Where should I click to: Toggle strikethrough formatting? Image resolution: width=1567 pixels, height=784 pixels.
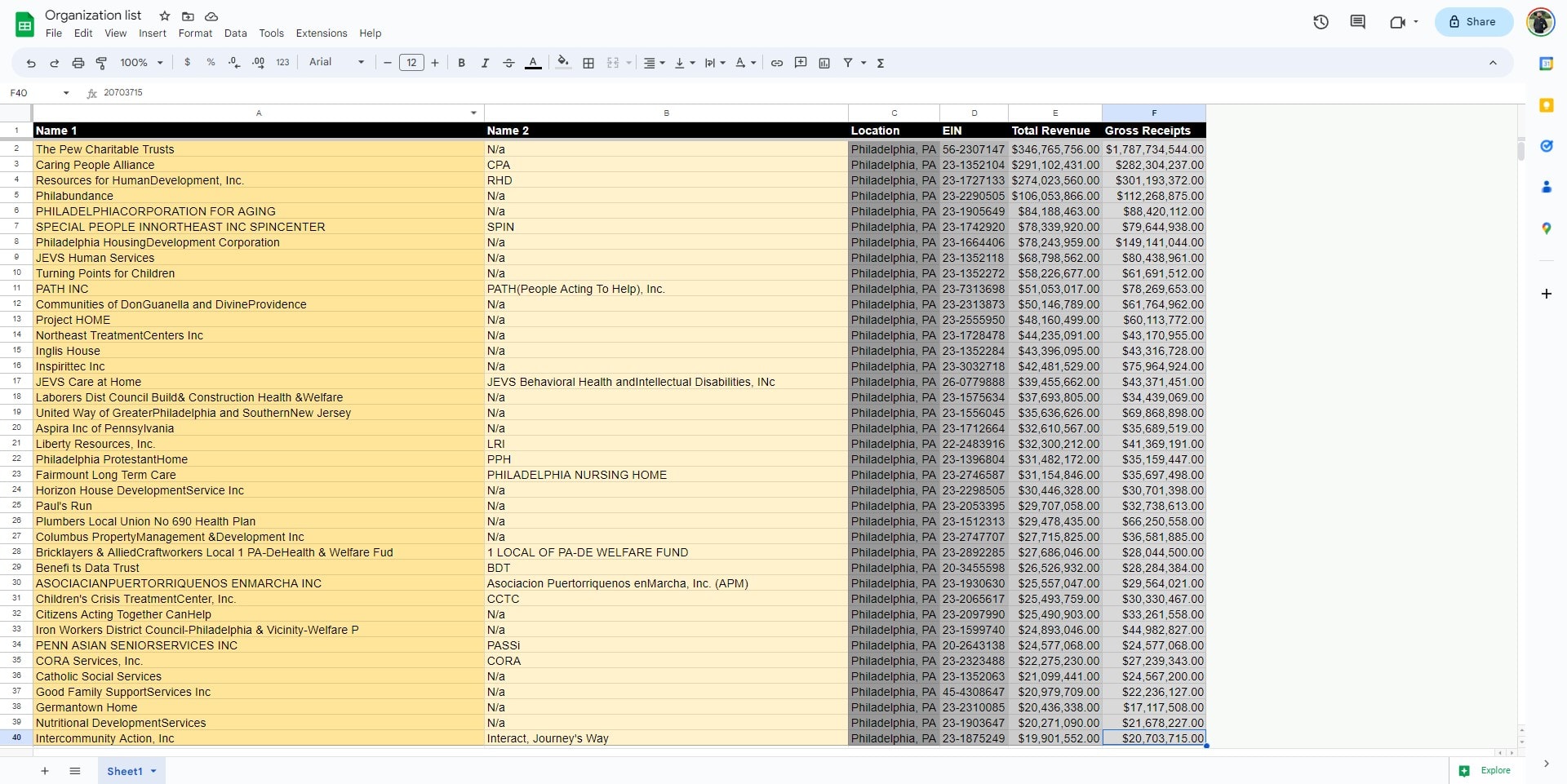[508, 63]
